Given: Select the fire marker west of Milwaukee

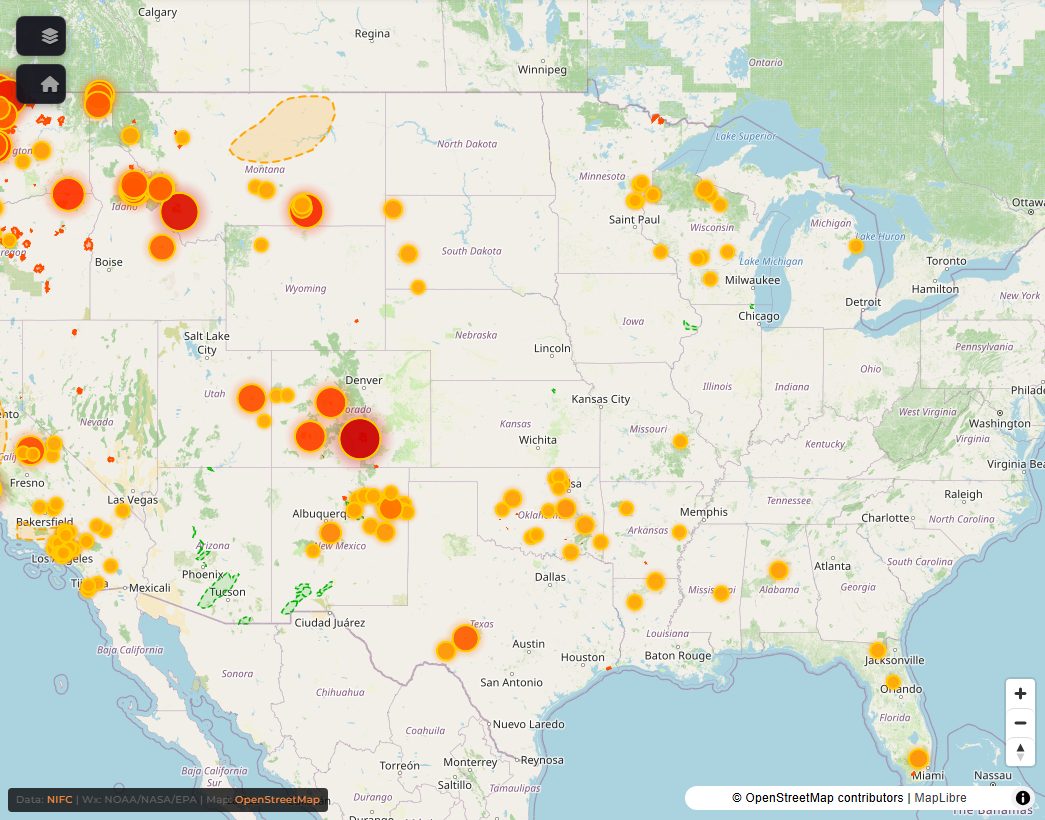Looking at the screenshot, I should [710, 279].
